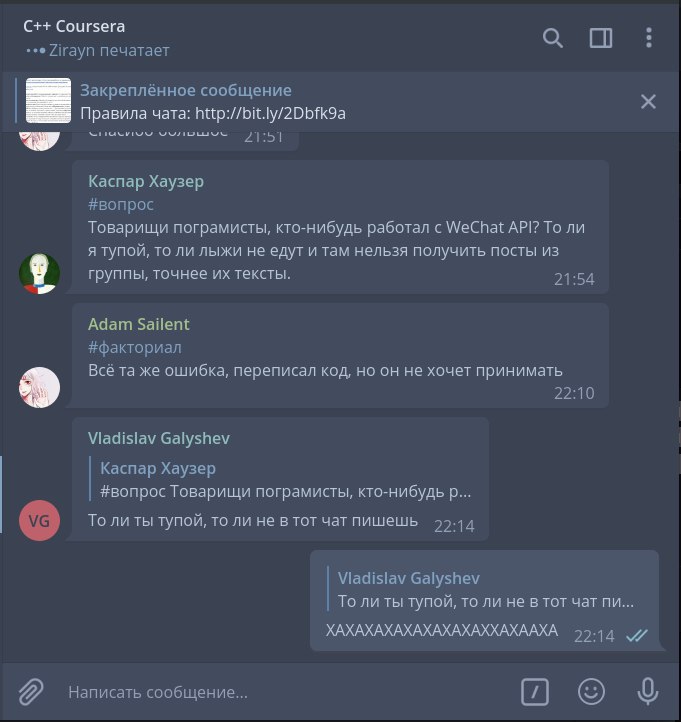This screenshot has height=722, width=681.
Task: Click the pinned chat rules bit.ly text
Action: pos(213,113)
